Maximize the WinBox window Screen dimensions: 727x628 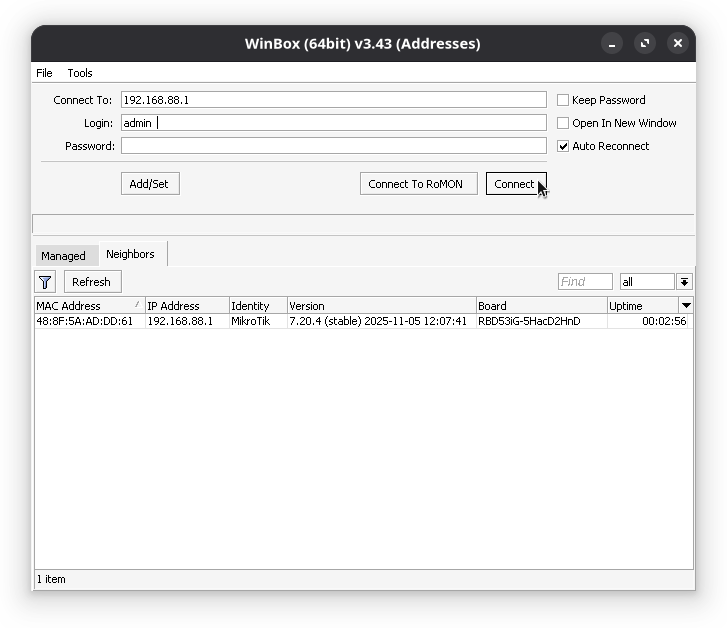(x=645, y=43)
